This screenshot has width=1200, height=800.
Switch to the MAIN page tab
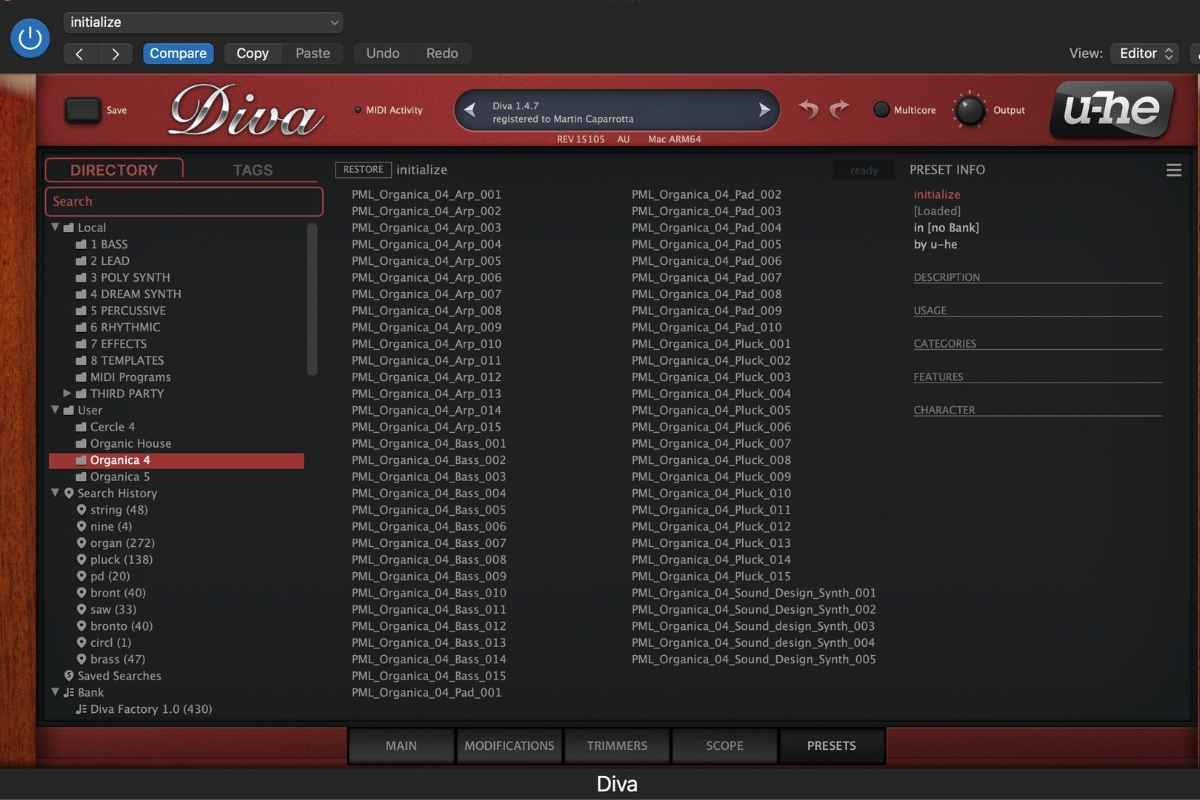coord(401,746)
